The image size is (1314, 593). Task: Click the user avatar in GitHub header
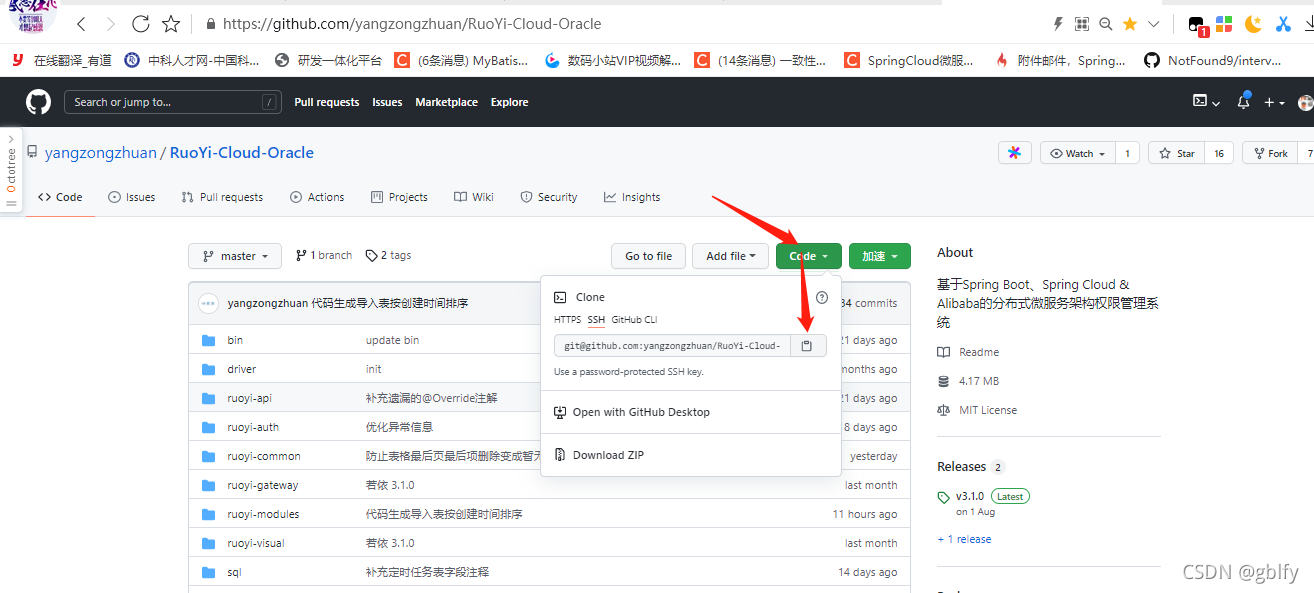pos(1305,102)
